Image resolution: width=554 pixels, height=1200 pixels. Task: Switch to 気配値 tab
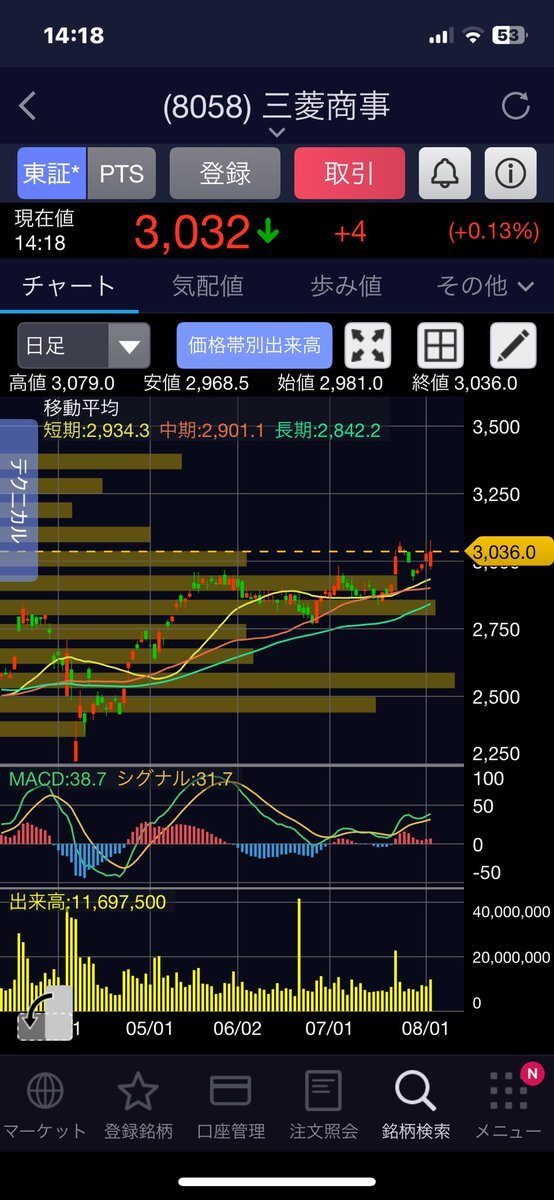(x=208, y=287)
